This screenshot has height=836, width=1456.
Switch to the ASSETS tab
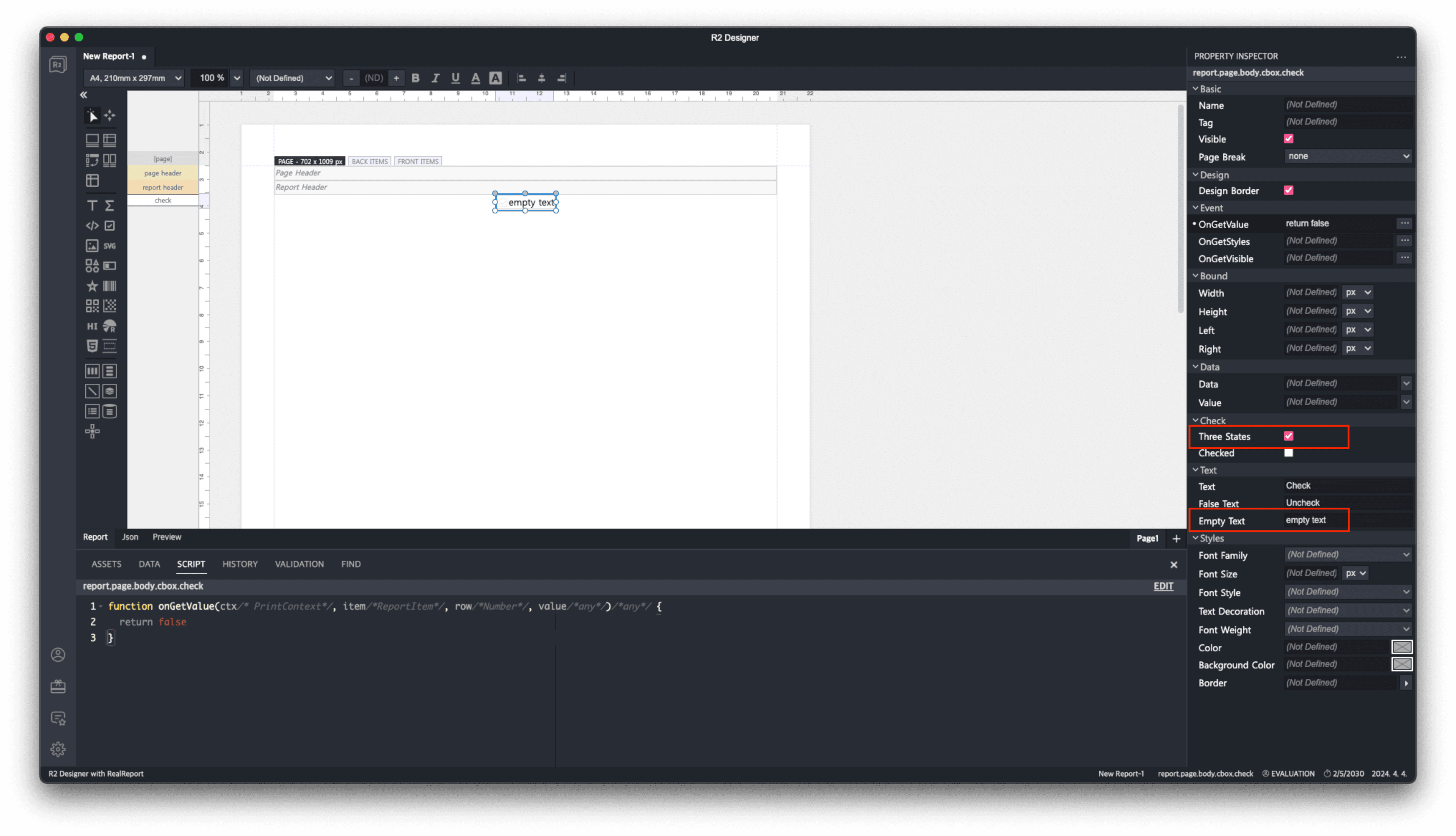coord(106,565)
